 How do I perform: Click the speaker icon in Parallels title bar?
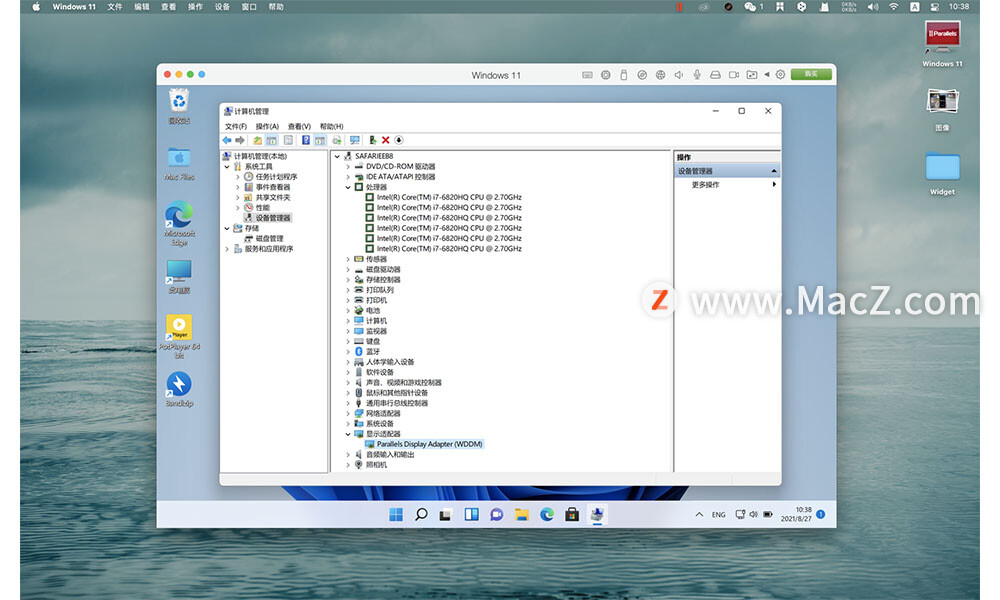point(679,75)
